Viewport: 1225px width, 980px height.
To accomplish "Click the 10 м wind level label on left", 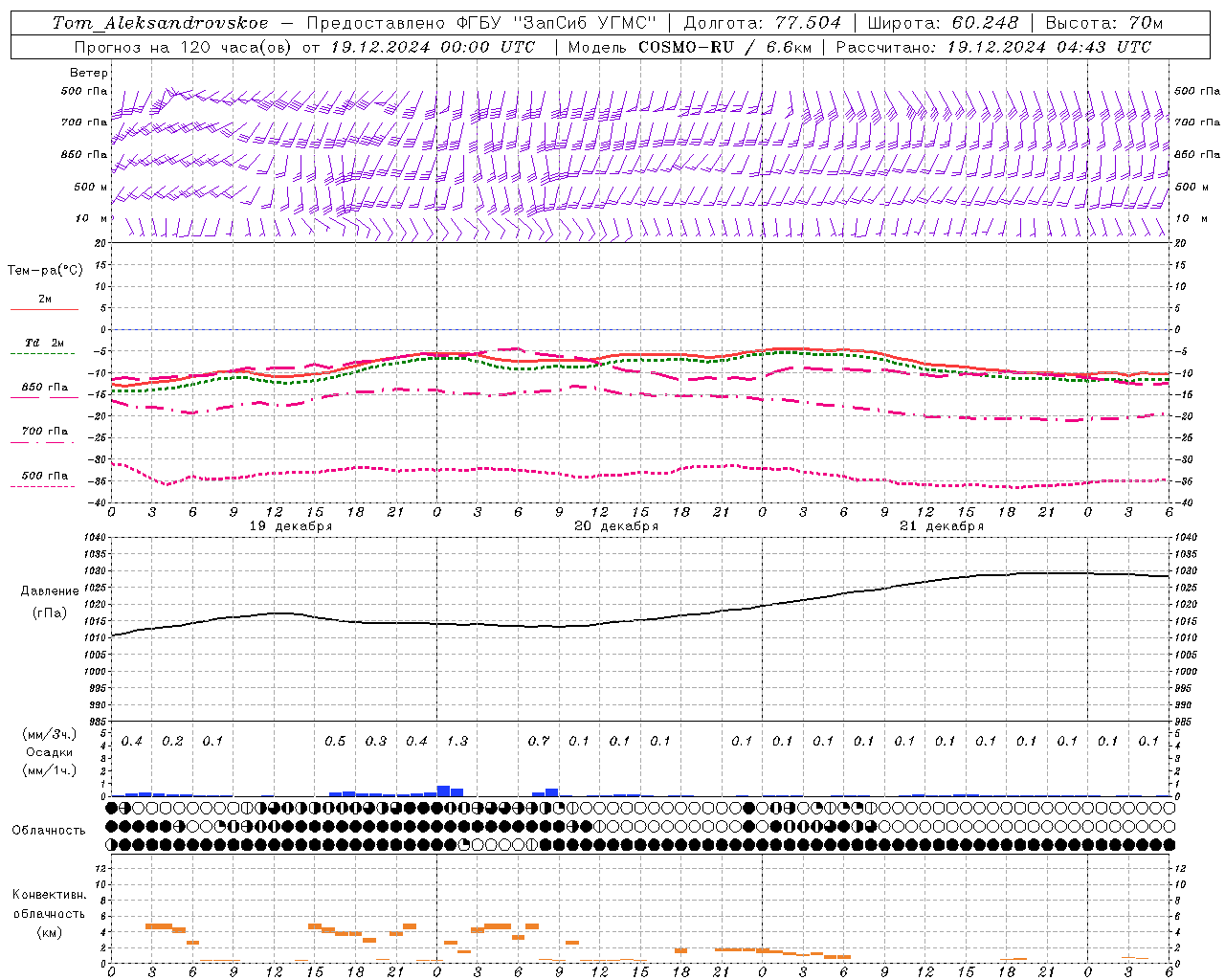I will pyautogui.click(x=91, y=218).
